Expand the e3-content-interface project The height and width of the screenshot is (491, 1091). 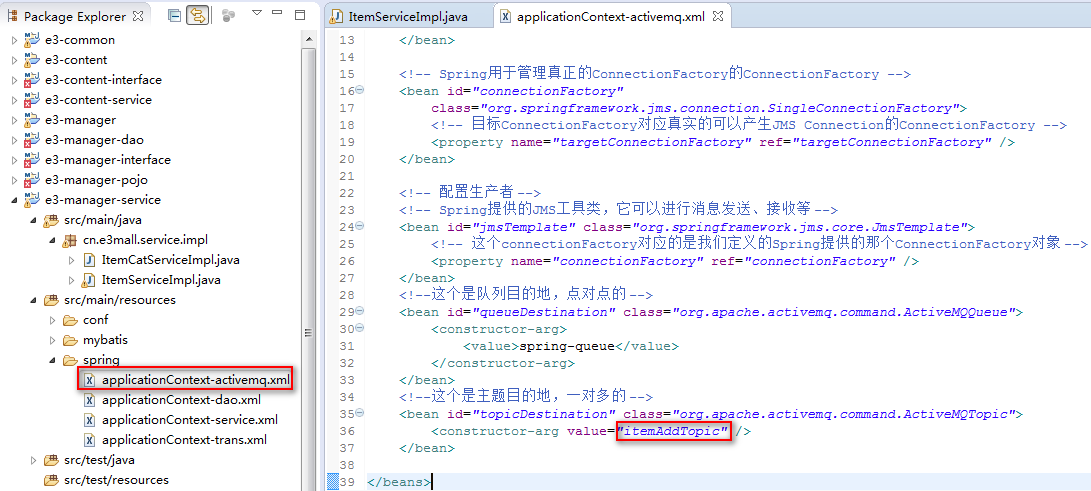tap(14, 80)
